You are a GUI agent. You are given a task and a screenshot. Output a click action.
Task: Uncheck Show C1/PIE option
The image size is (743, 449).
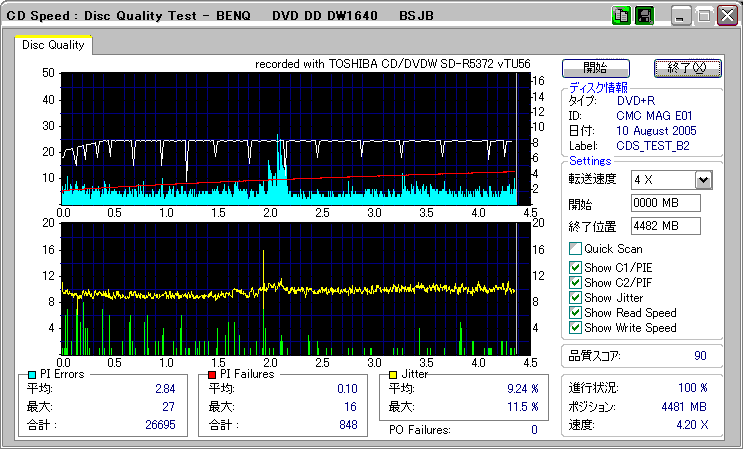tap(575, 267)
